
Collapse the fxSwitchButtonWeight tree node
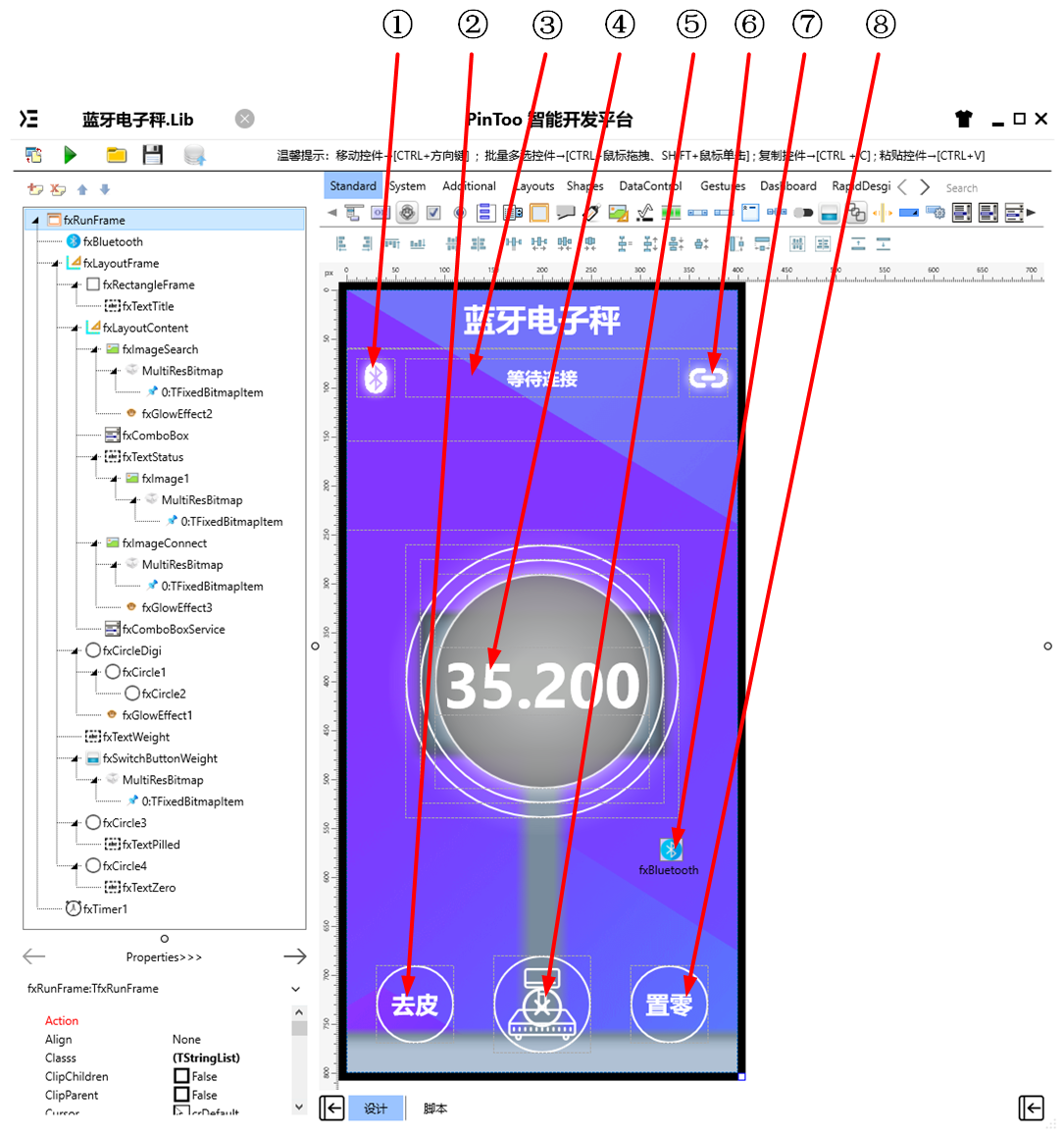[75, 758]
